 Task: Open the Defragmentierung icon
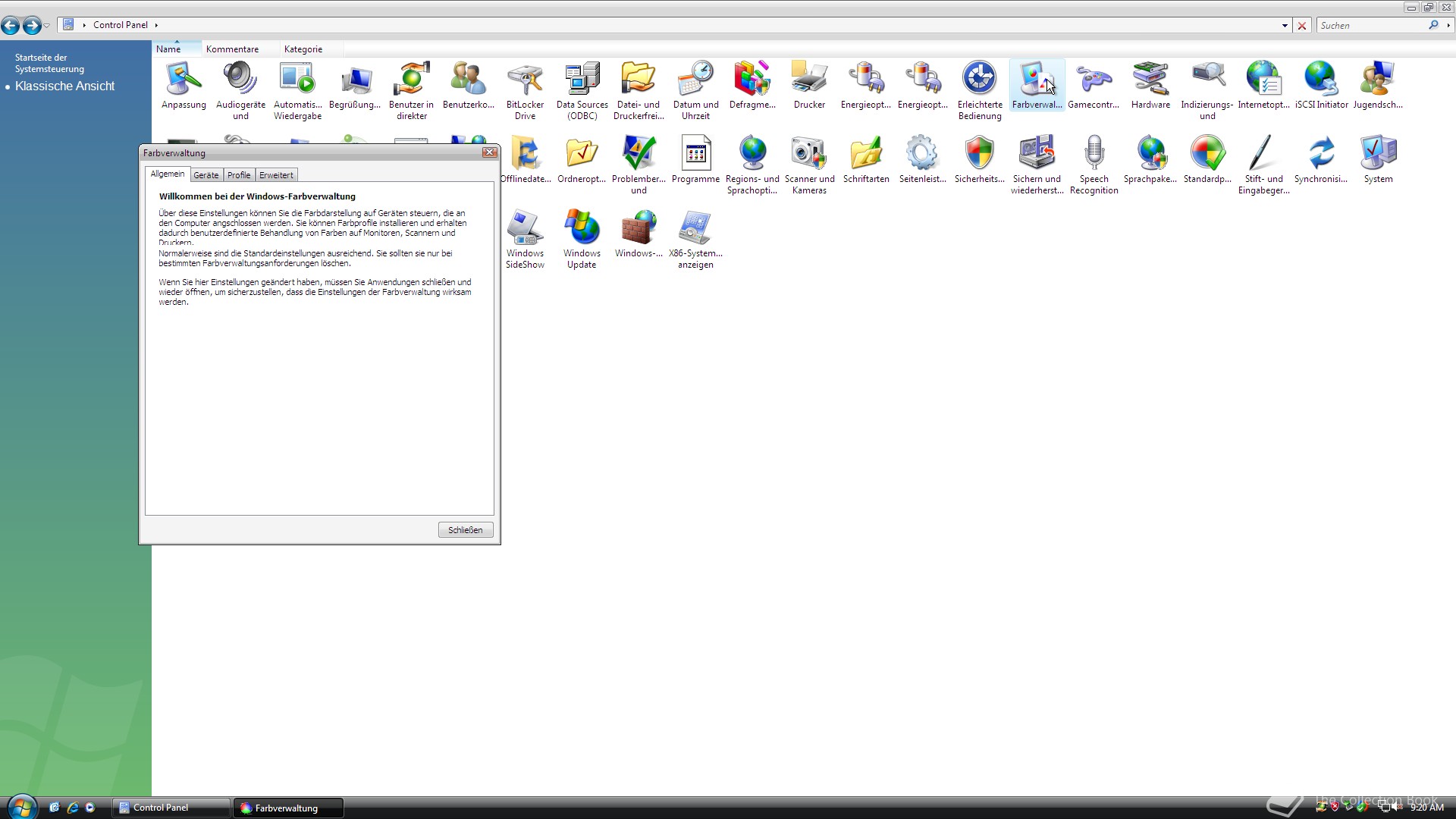point(752,85)
